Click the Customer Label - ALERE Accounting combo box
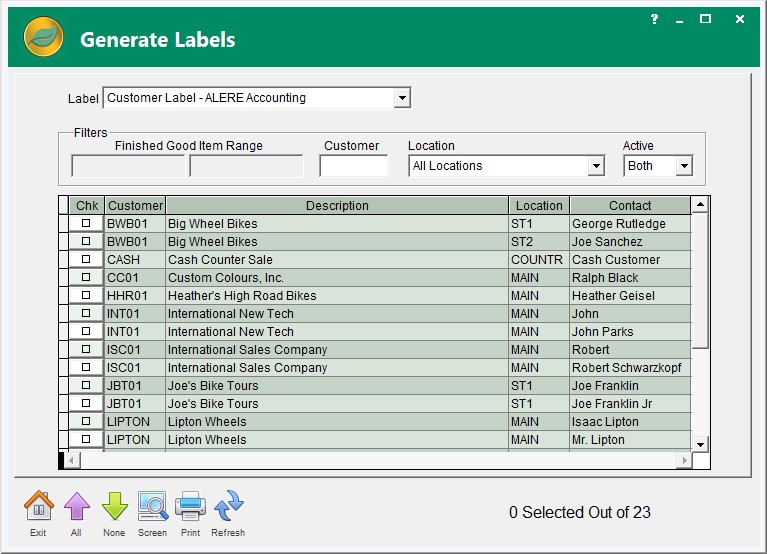 tap(257, 98)
